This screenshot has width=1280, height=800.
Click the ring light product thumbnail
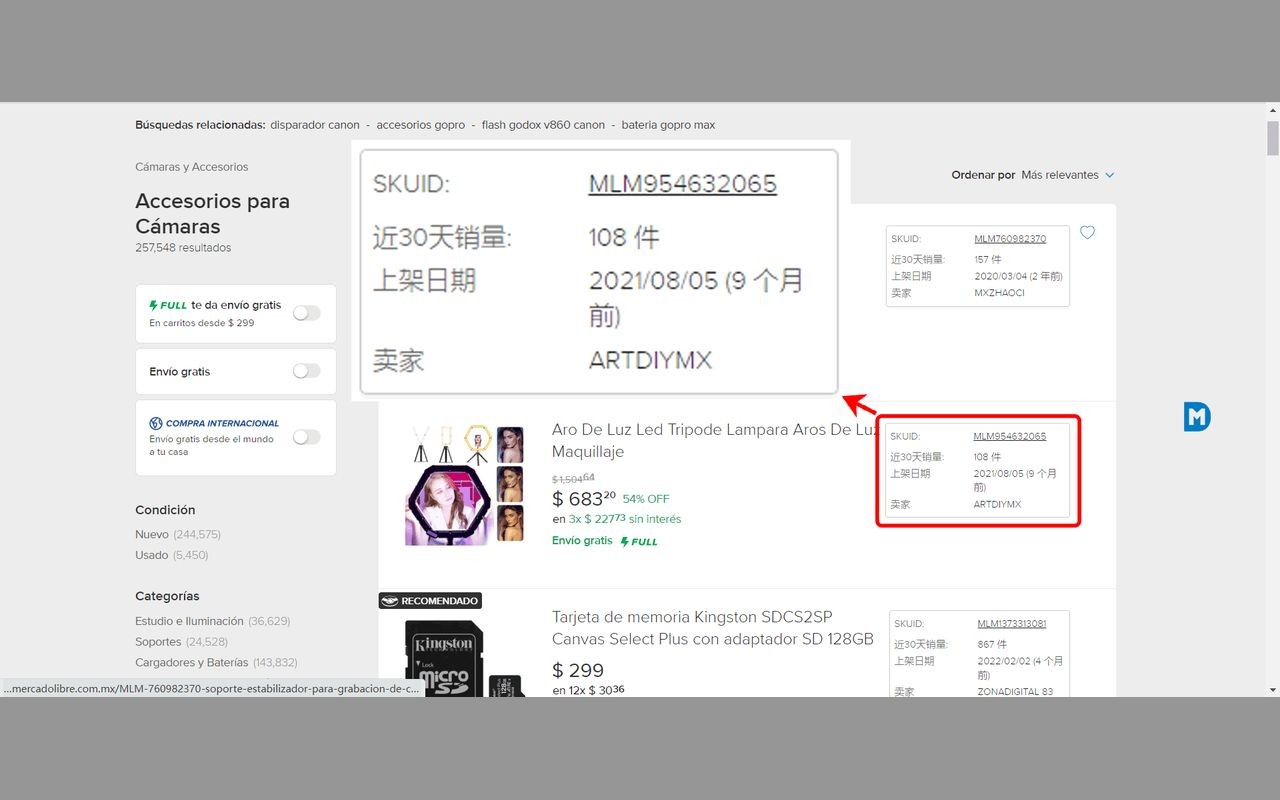click(464, 485)
